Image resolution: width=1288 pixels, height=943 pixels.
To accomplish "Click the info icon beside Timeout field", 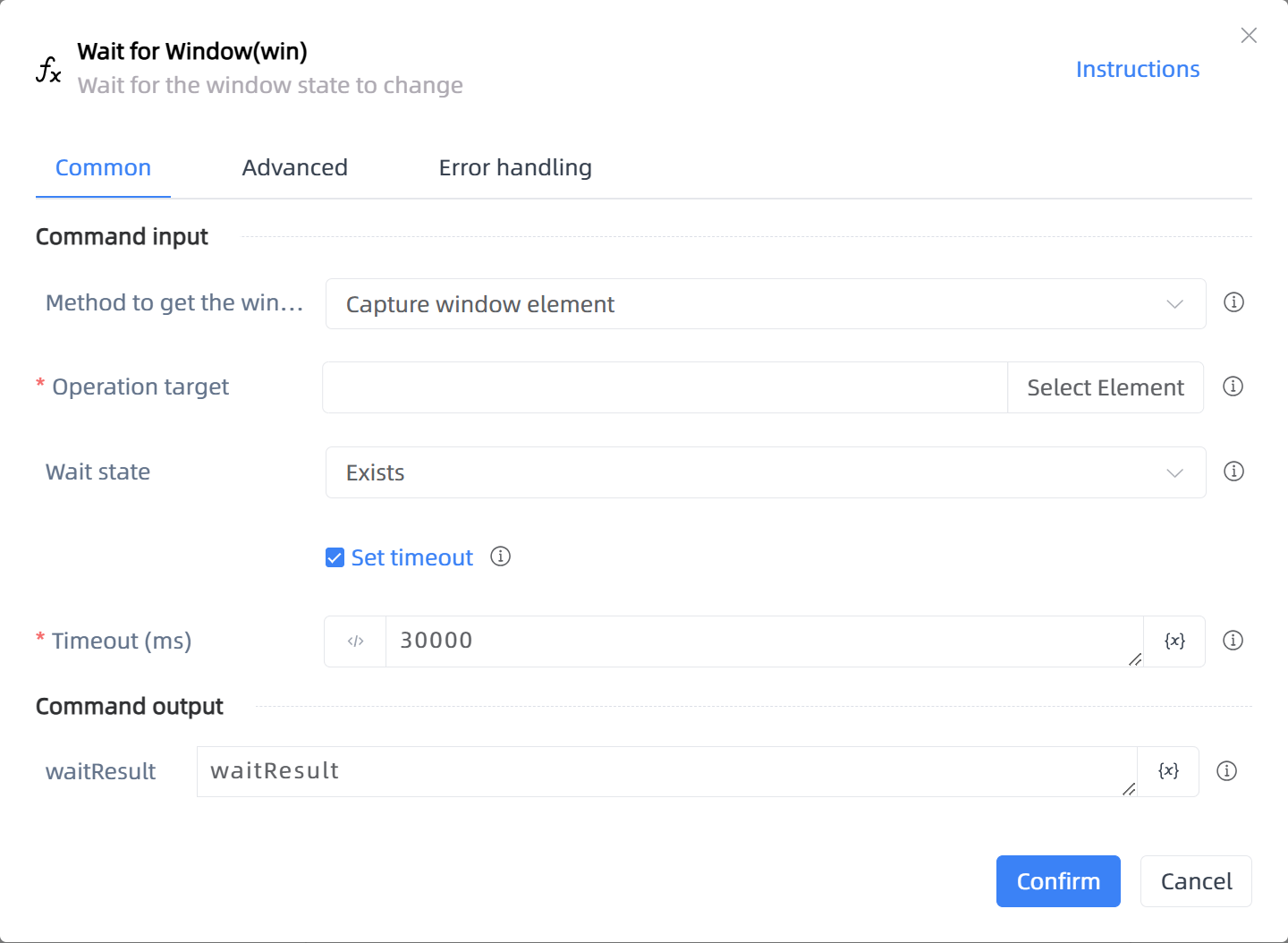I will pos(1233,641).
